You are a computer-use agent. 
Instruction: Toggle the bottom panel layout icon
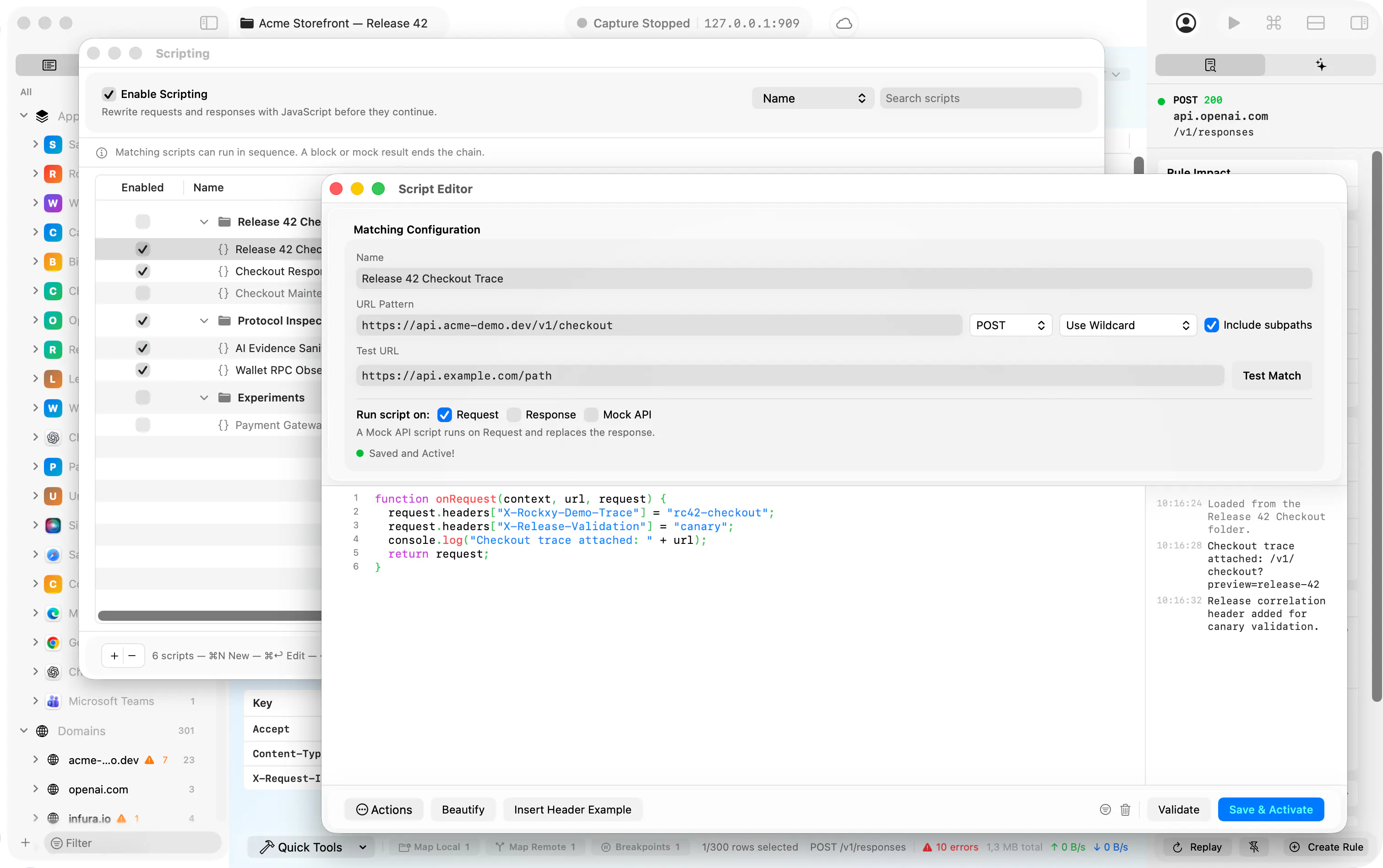1315,23
